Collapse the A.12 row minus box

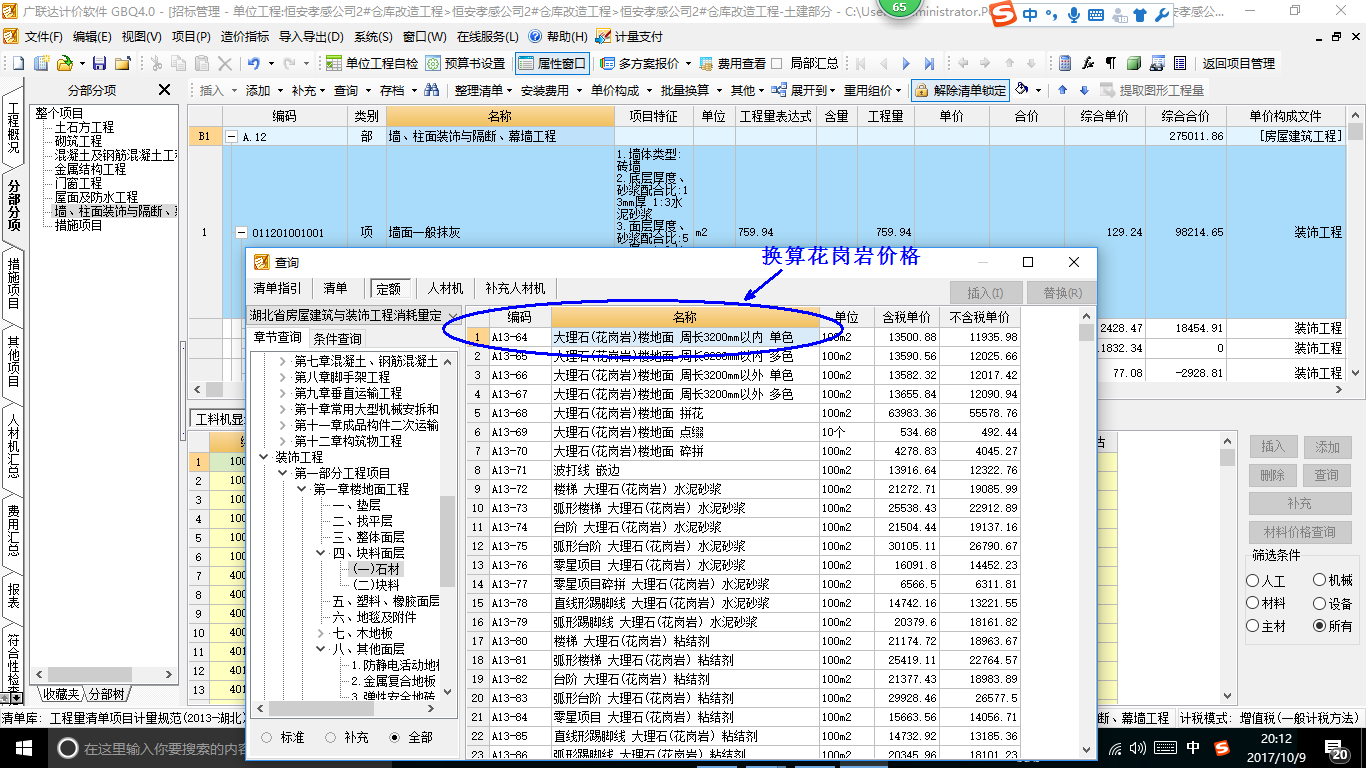click(232, 136)
